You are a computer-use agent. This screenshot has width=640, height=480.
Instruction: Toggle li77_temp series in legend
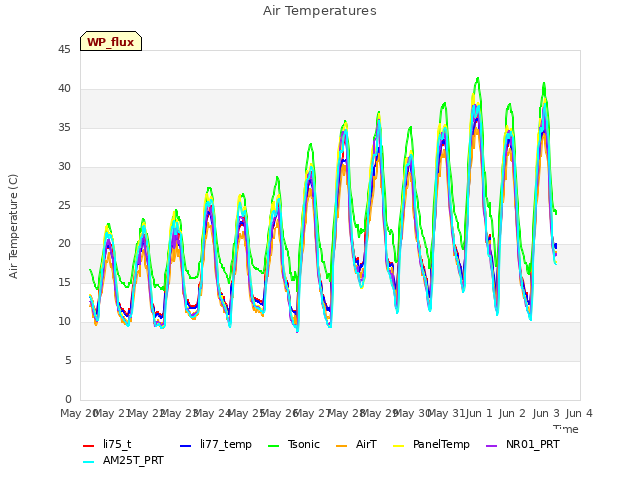[x=216, y=444]
